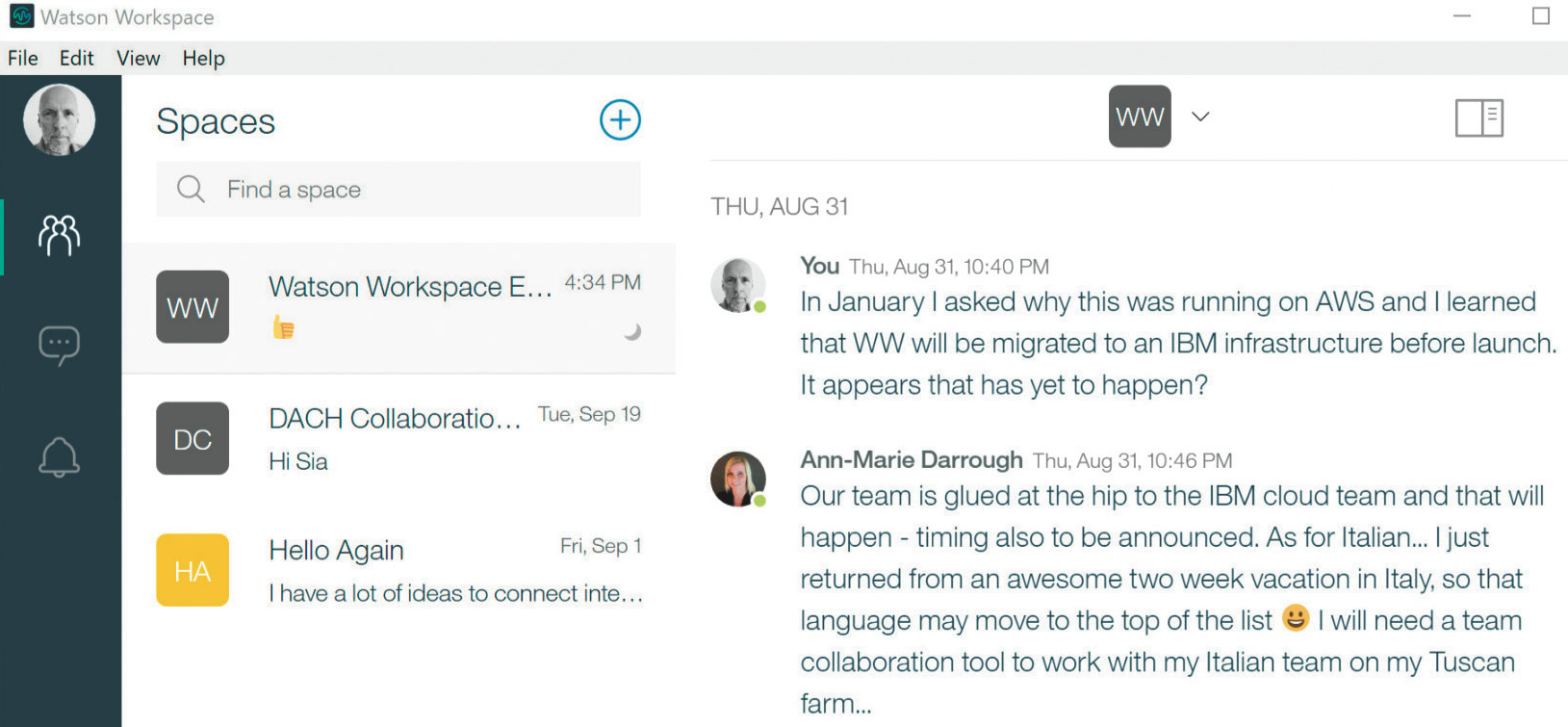
Task: Open the notifications bell icon
Action: pos(59,457)
